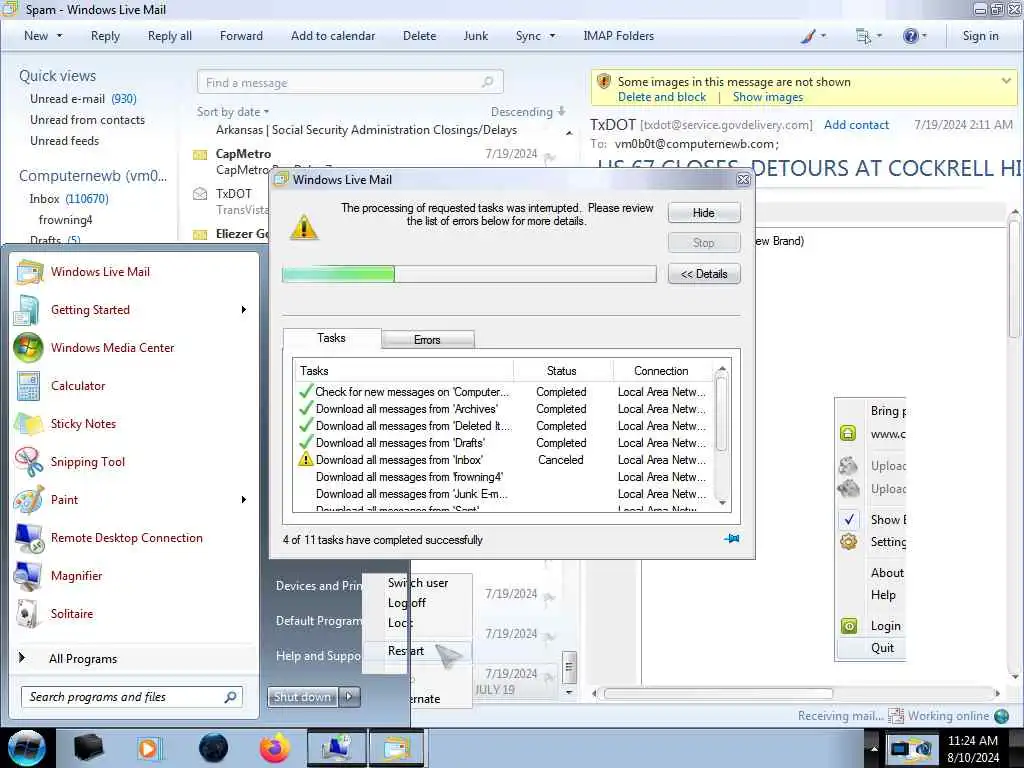Click the gear Settings icon in tray menu

pos(848,541)
